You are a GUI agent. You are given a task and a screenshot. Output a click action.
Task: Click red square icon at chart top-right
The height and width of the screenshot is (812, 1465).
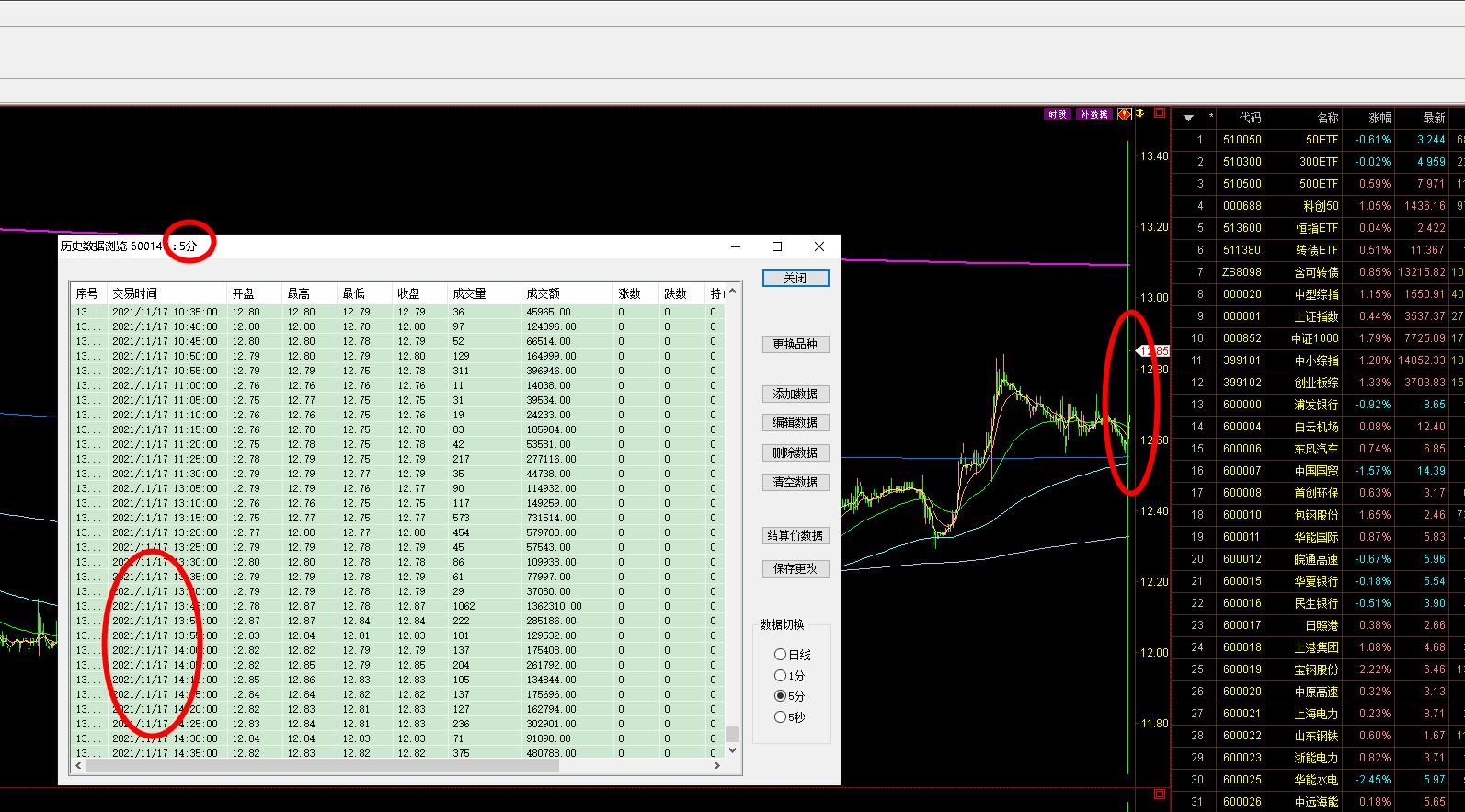[x=1160, y=113]
